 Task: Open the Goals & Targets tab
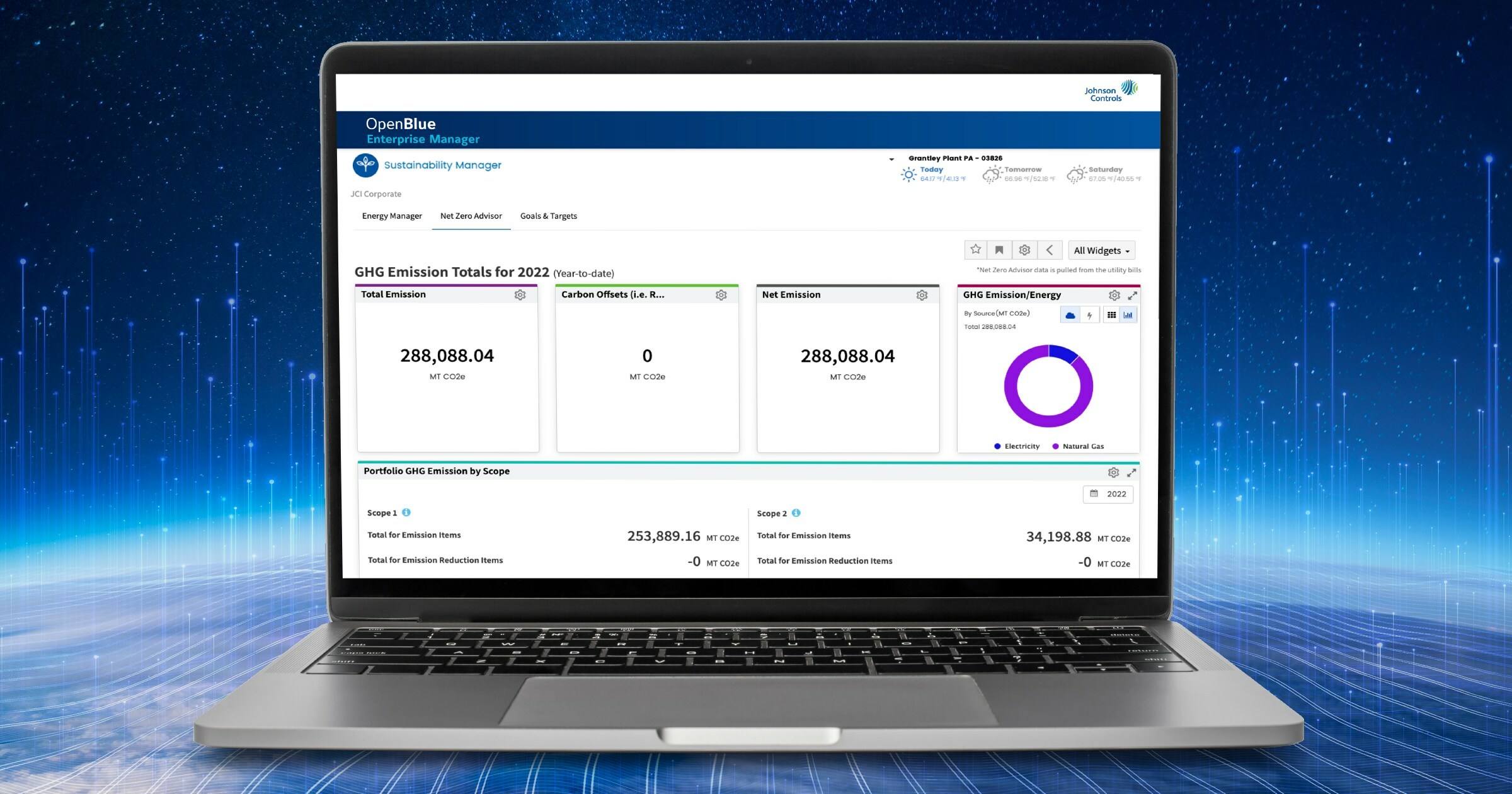[x=548, y=216]
